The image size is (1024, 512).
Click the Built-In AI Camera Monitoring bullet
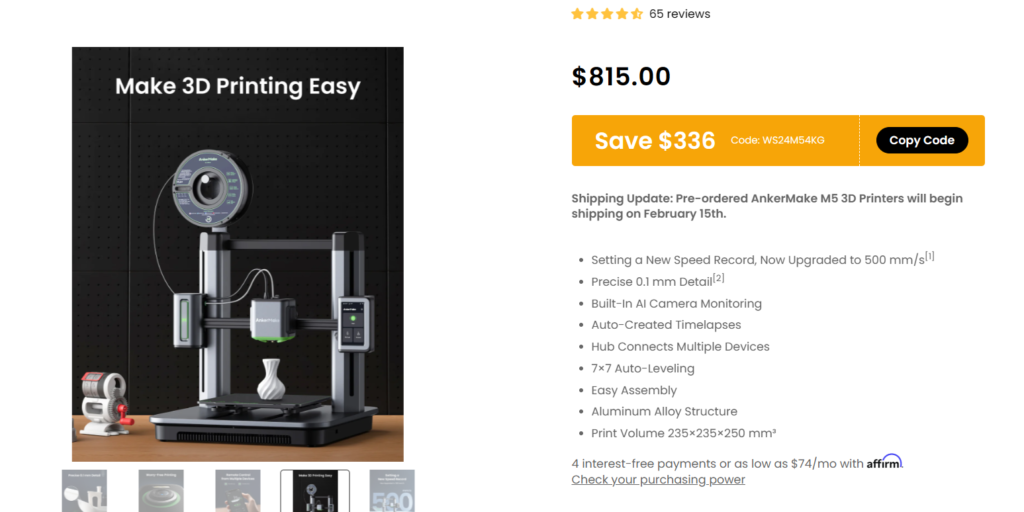676,304
